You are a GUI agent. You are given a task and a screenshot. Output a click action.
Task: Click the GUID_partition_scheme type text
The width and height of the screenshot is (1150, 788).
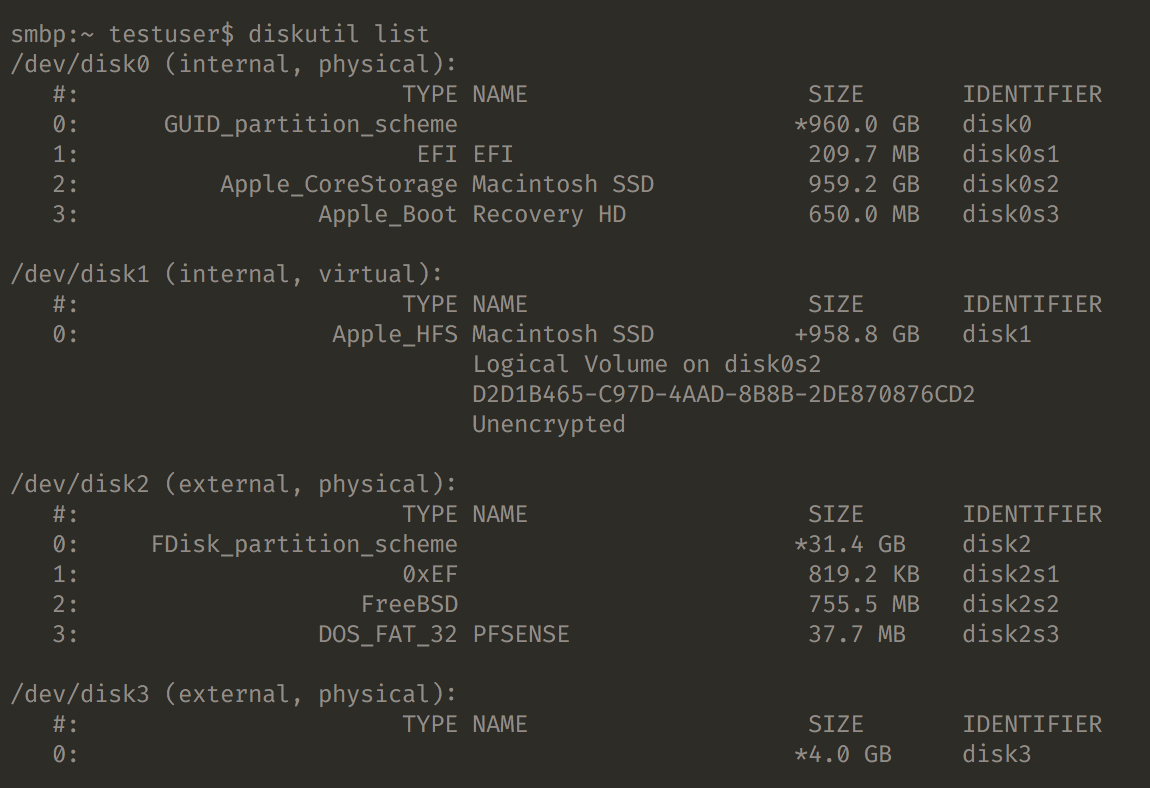click(x=310, y=124)
